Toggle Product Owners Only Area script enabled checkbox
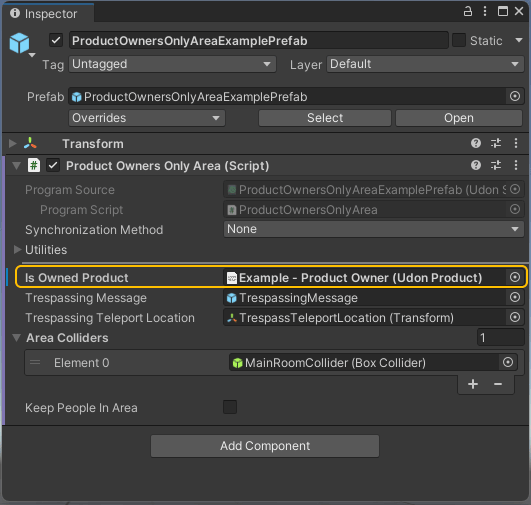531x505 pixels. (x=53, y=166)
